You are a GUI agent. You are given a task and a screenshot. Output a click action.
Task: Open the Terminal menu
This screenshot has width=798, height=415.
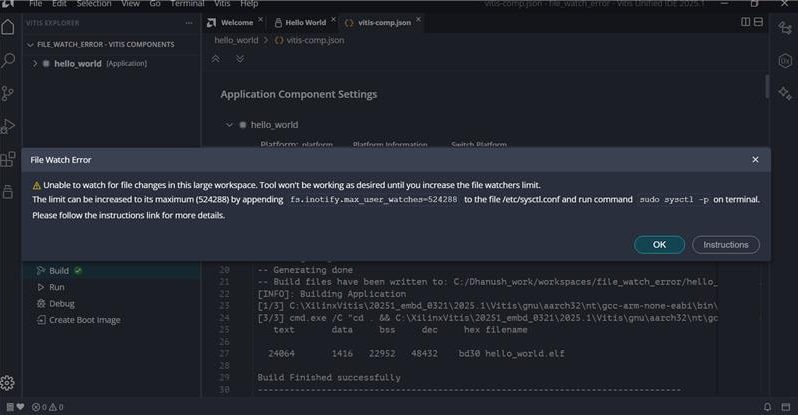(187, 4)
